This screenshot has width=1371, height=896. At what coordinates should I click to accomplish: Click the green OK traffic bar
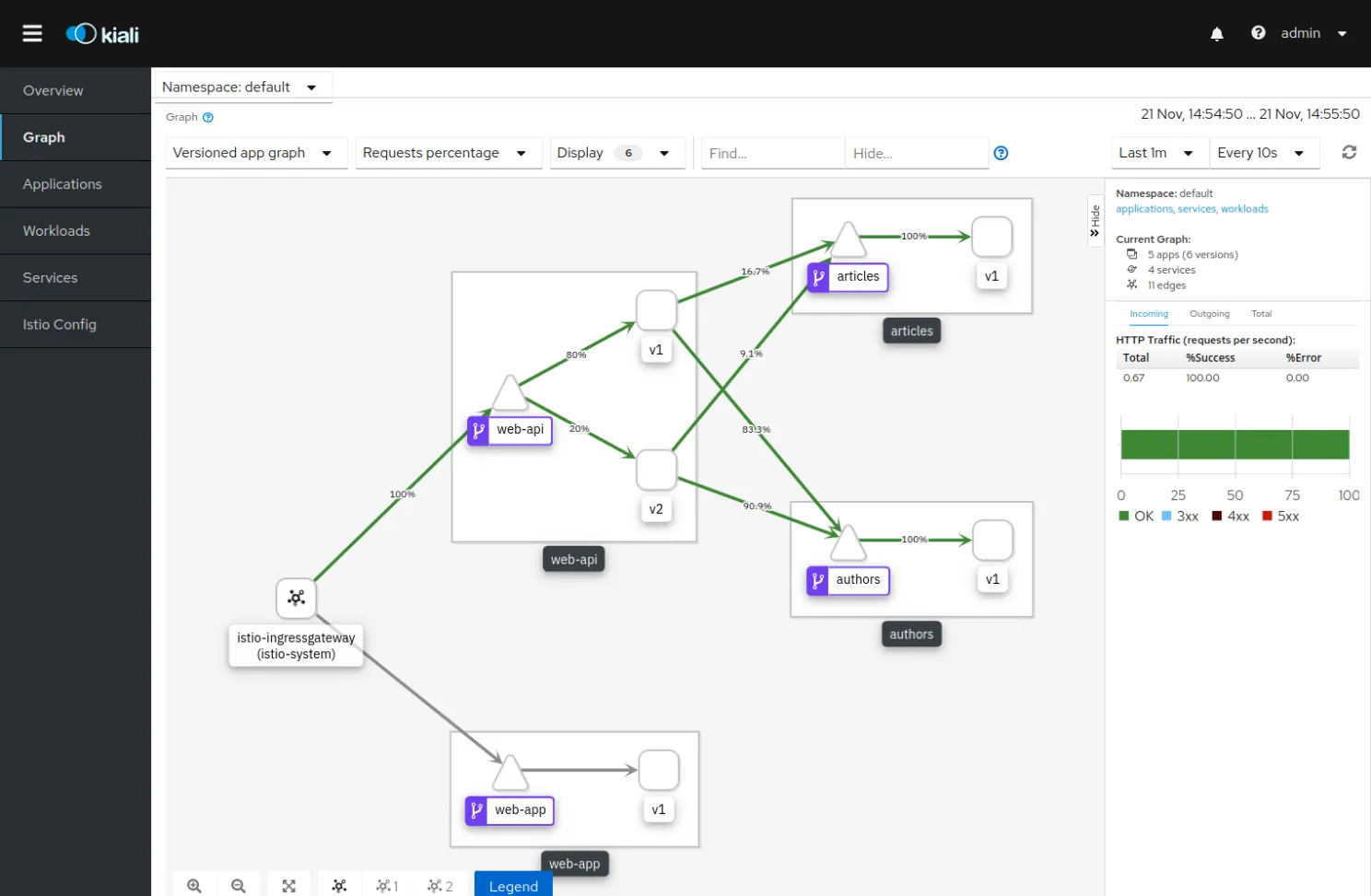click(1235, 444)
